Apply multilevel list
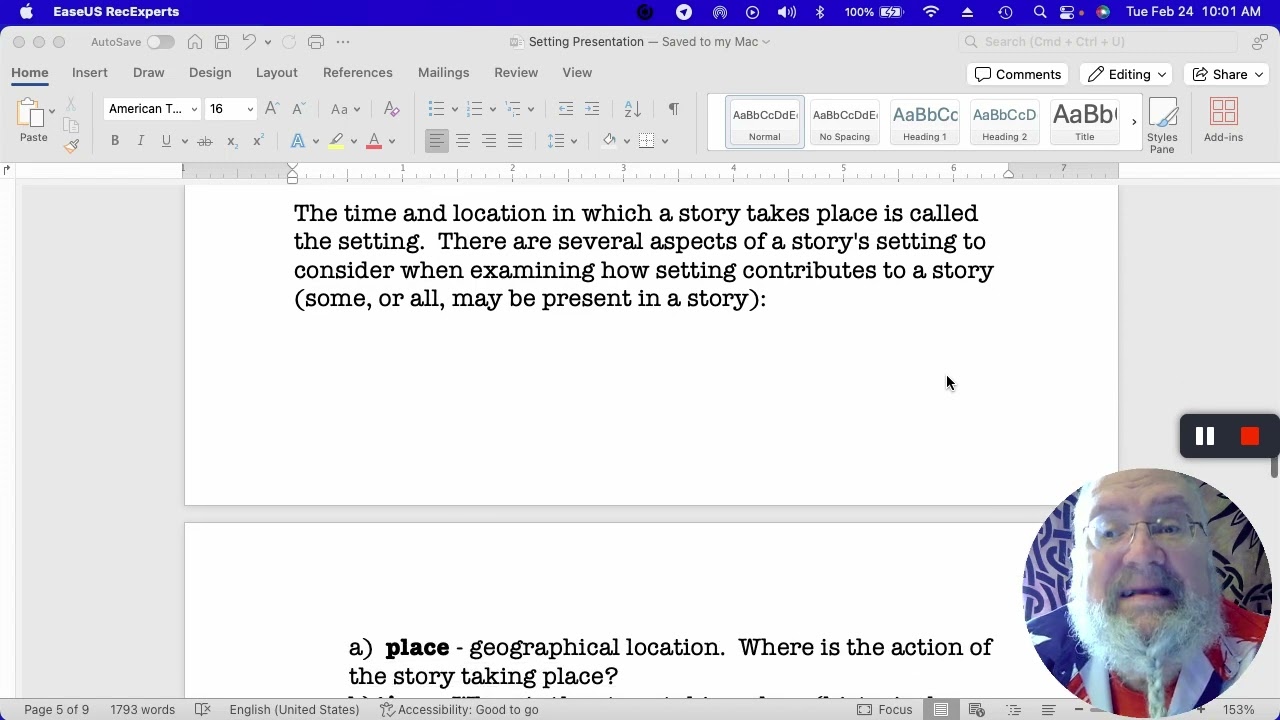This screenshot has width=1280, height=720. tap(513, 109)
